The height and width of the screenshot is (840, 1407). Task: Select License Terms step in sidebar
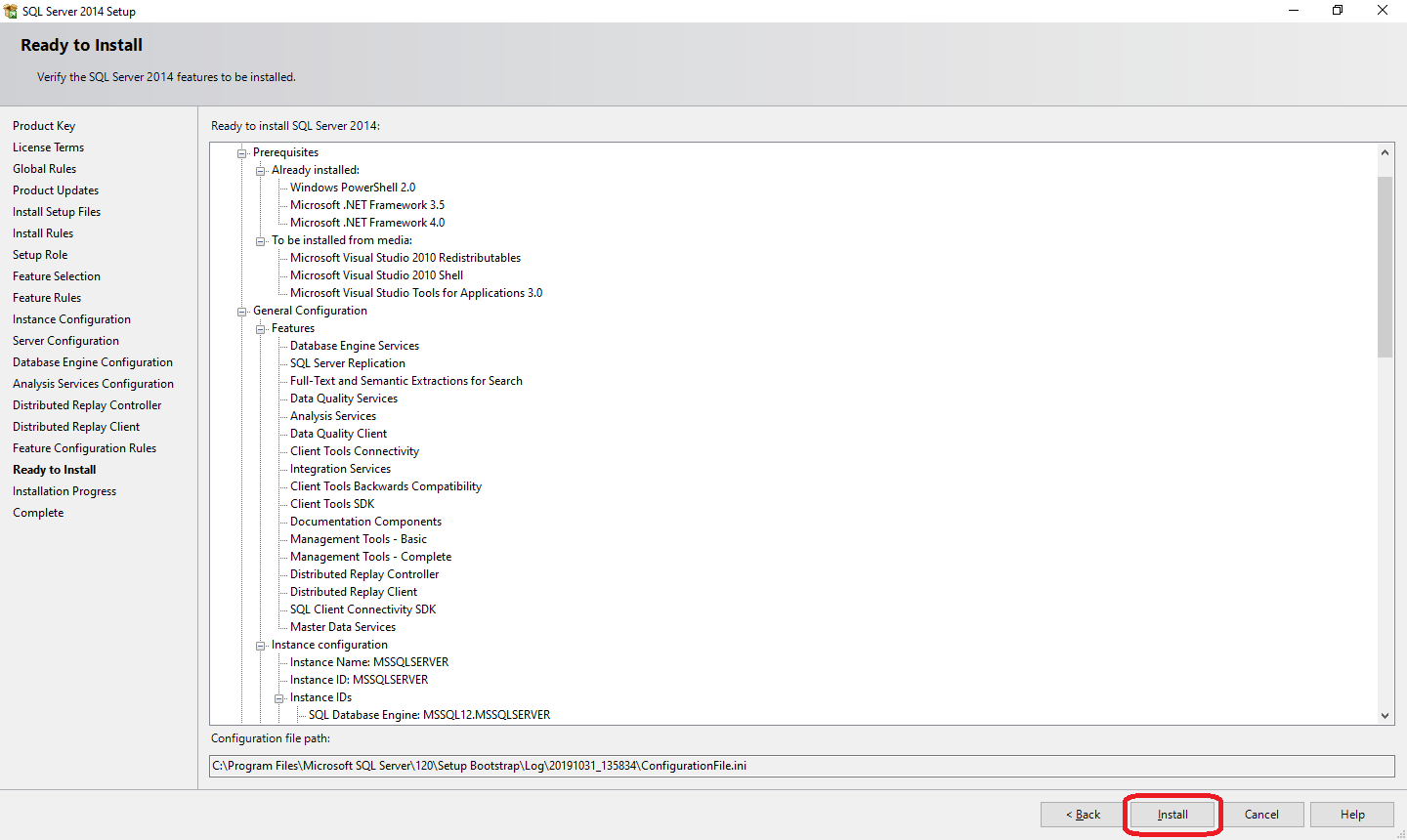[48, 147]
